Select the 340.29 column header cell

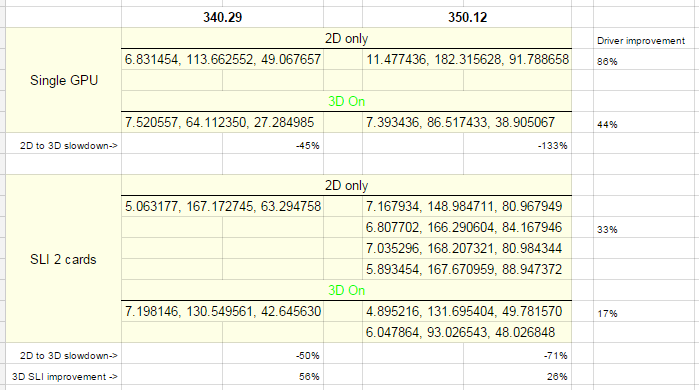[222, 17]
